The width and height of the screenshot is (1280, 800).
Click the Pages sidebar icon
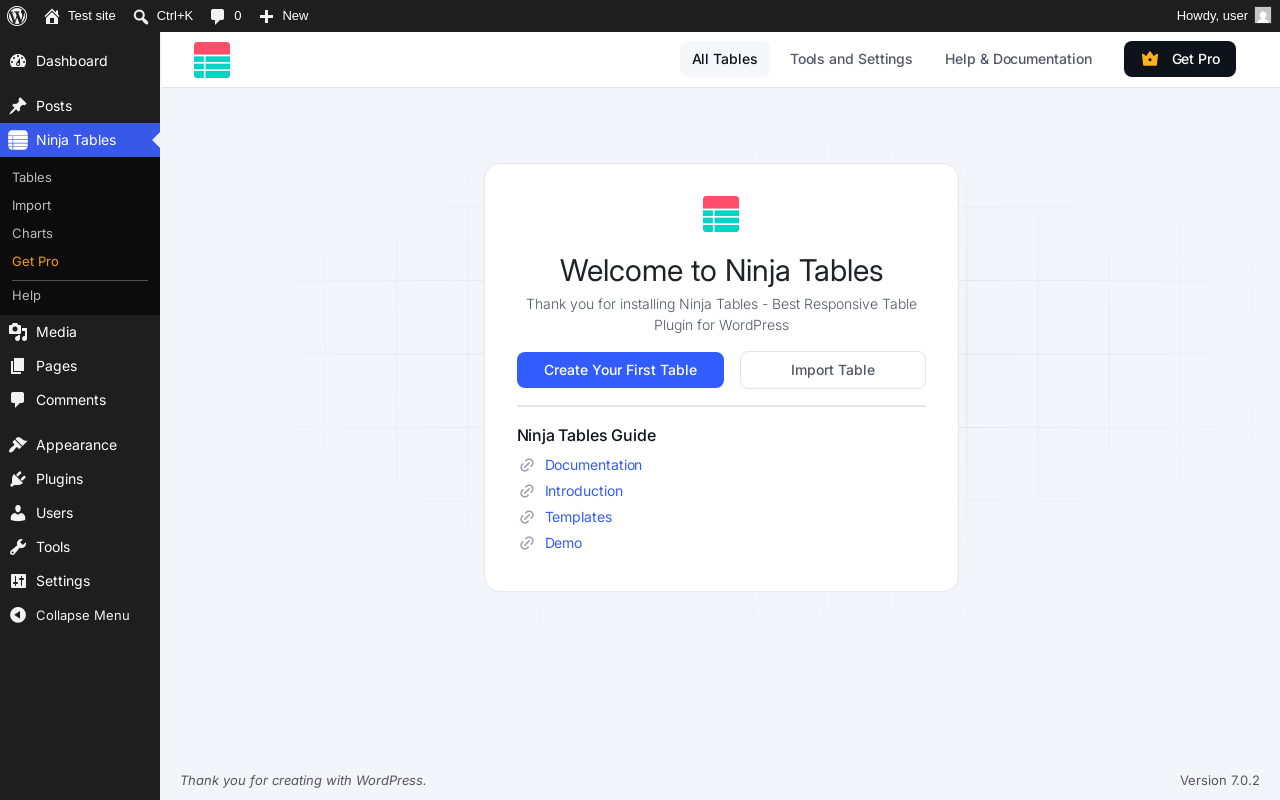point(18,366)
